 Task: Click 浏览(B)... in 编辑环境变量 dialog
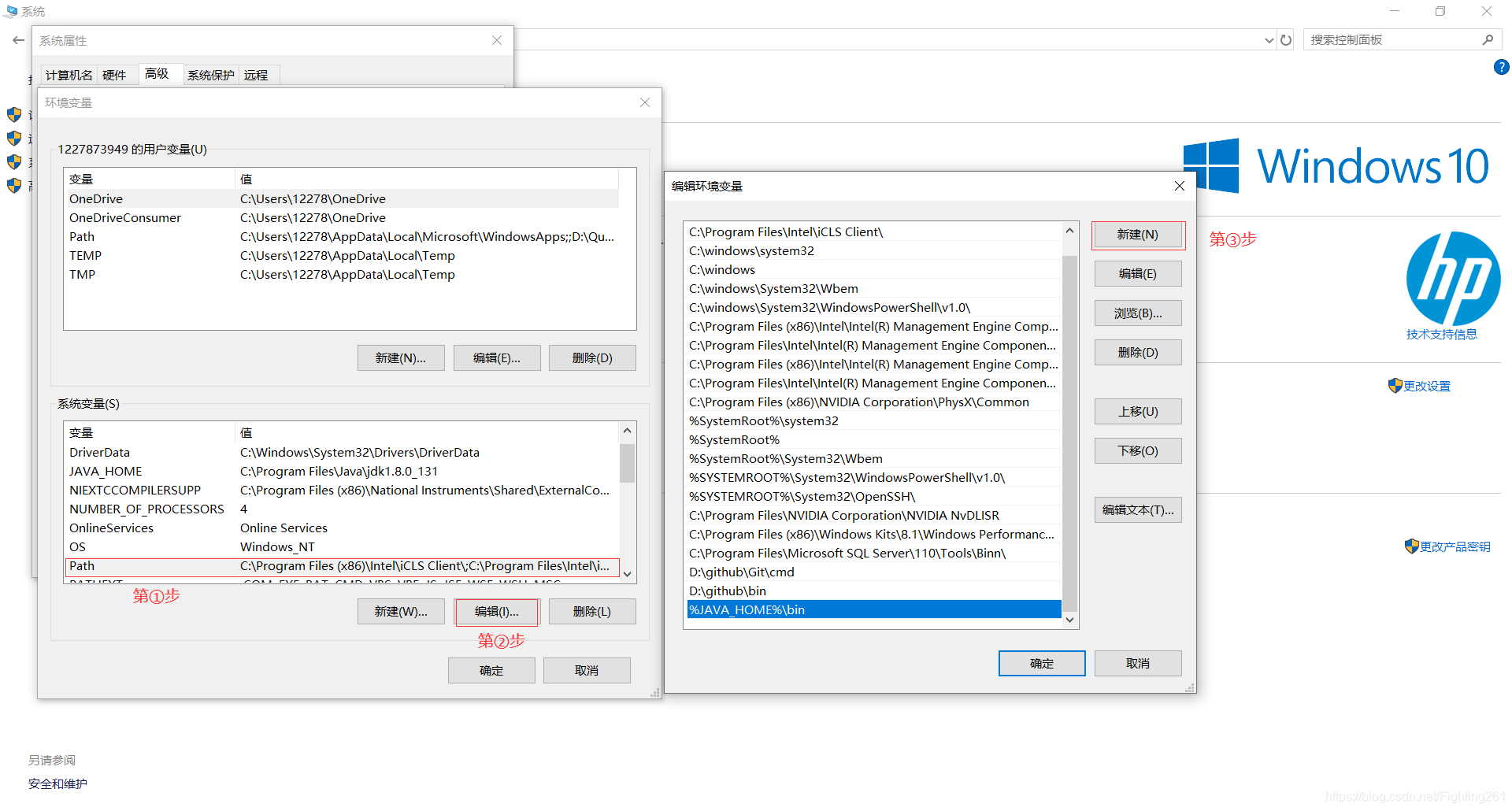pyautogui.click(x=1138, y=313)
